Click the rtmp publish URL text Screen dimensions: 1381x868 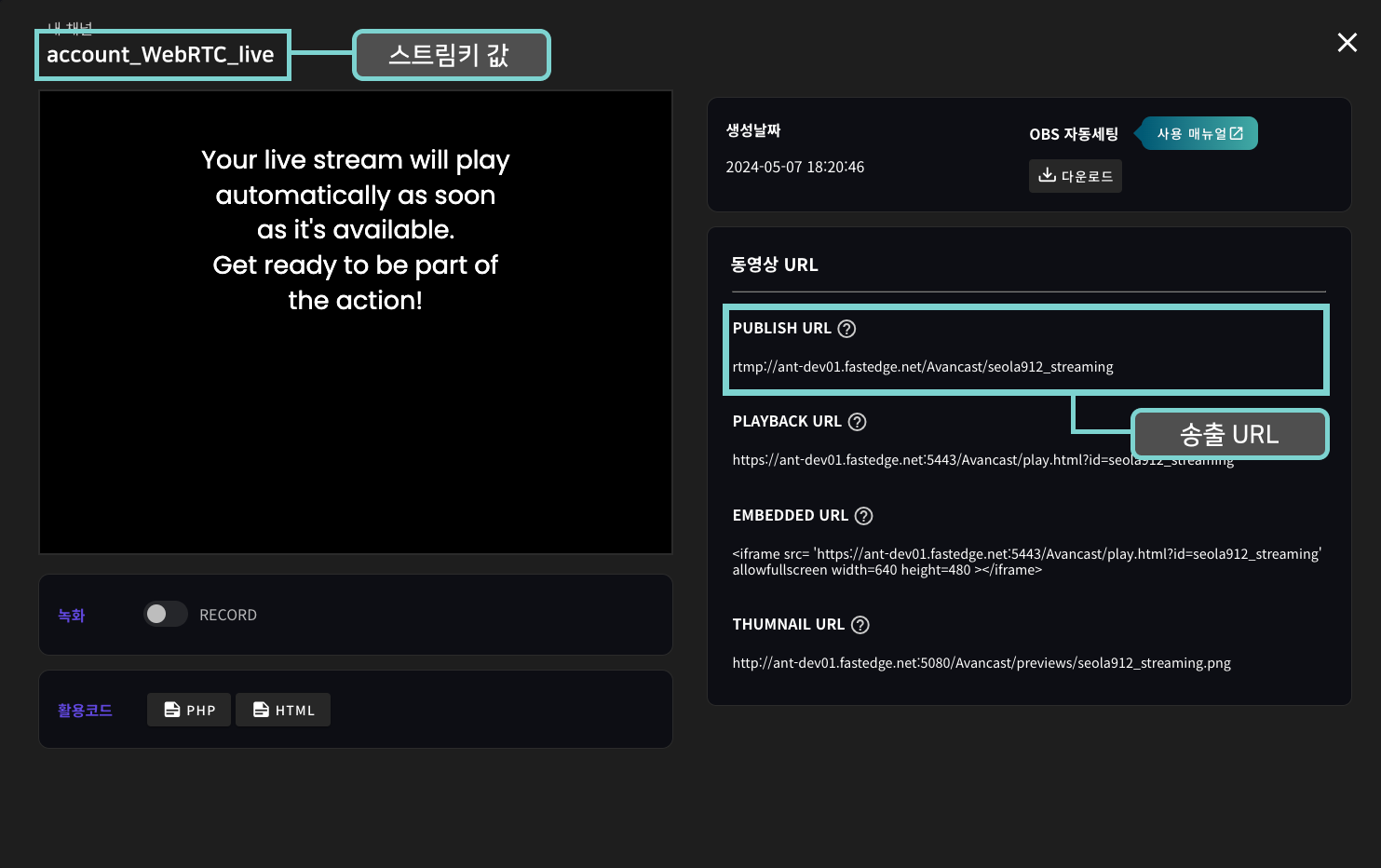click(922, 367)
